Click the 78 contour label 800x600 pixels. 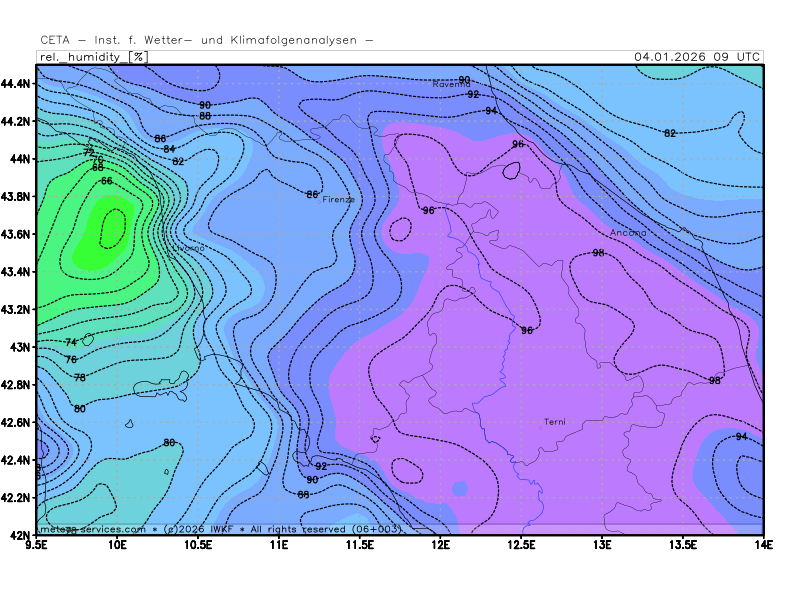coord(80,378)
